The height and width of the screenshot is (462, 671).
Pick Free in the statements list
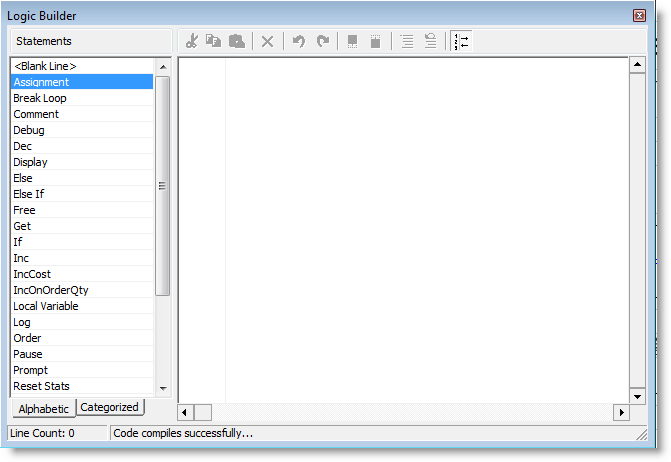[82, 210]
